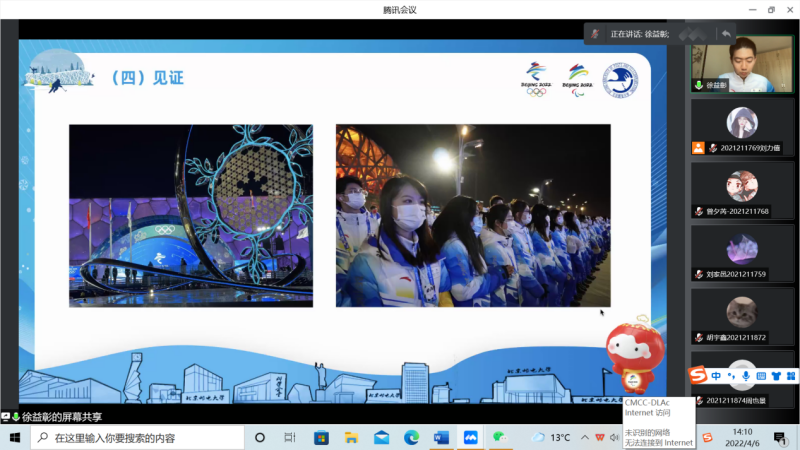Click the muted microphone icon in speaker bar
The height and width of the screenshot is (450, 800).
(x=595, y=34)
